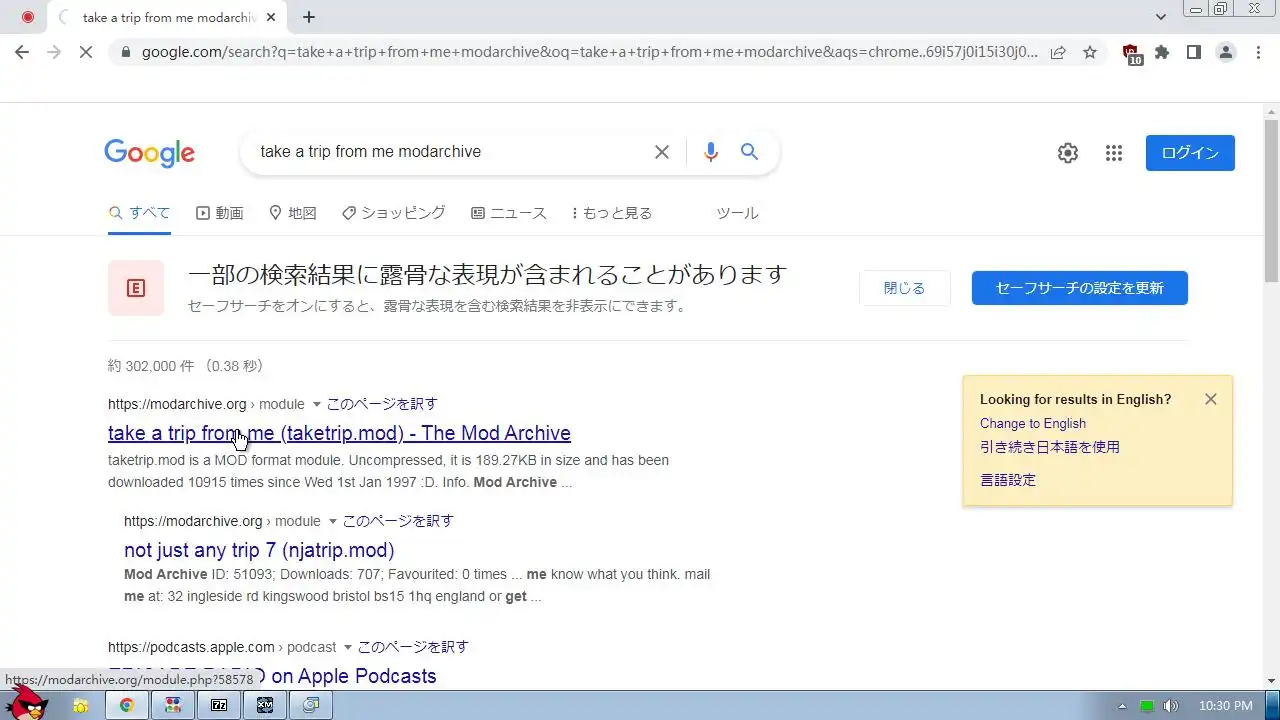
Task: Expand the podcasts.apple.com result arrow
Action: click(x=348, y=647)
